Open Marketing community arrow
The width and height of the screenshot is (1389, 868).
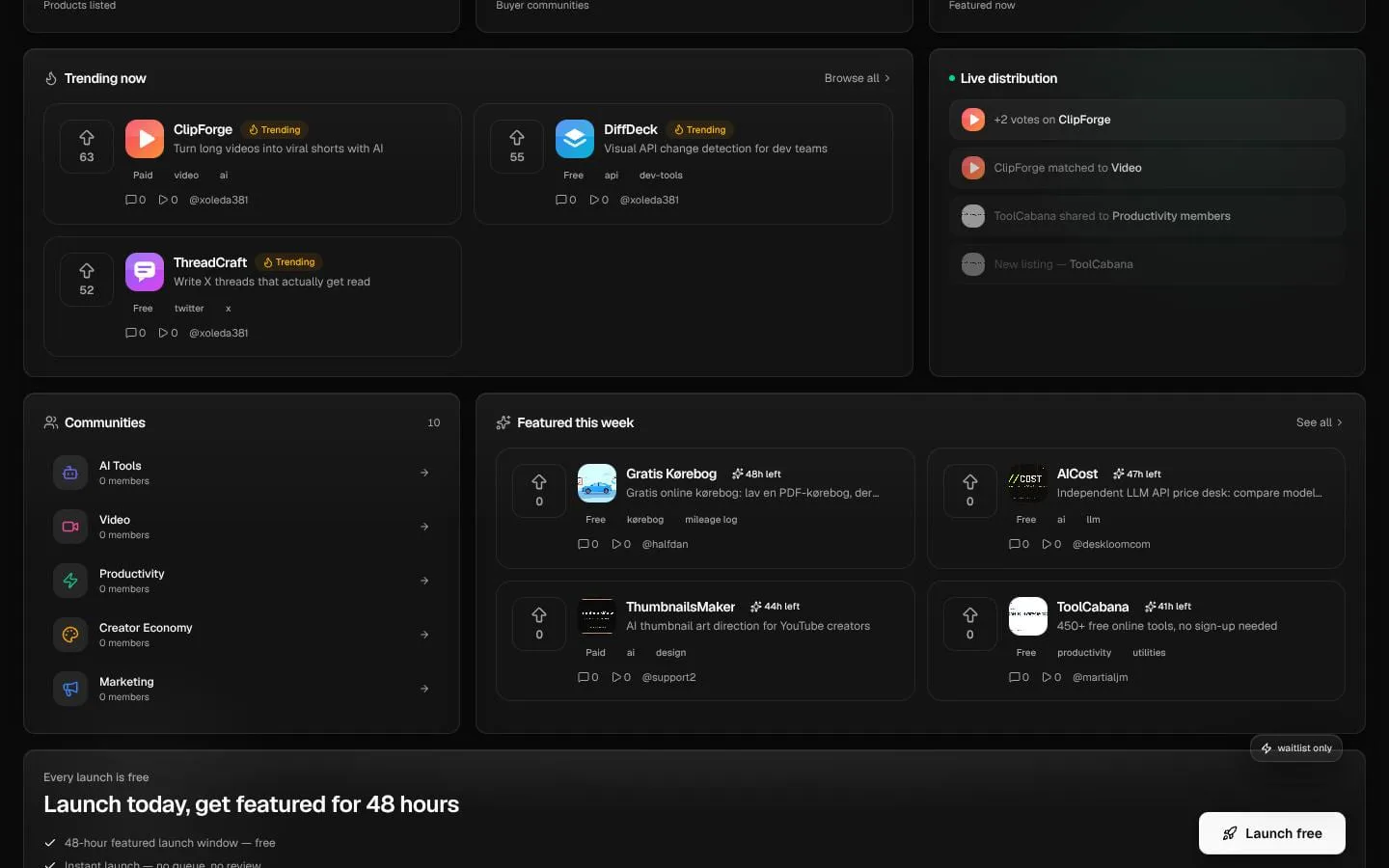pyautogui.click(x=424, y=689)
